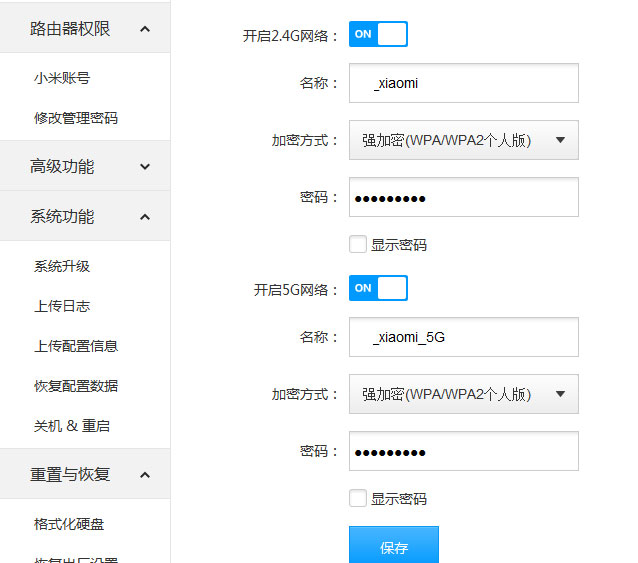Click the 保存 save button
This screenshot has height=563, width=638.
(394, 545)
